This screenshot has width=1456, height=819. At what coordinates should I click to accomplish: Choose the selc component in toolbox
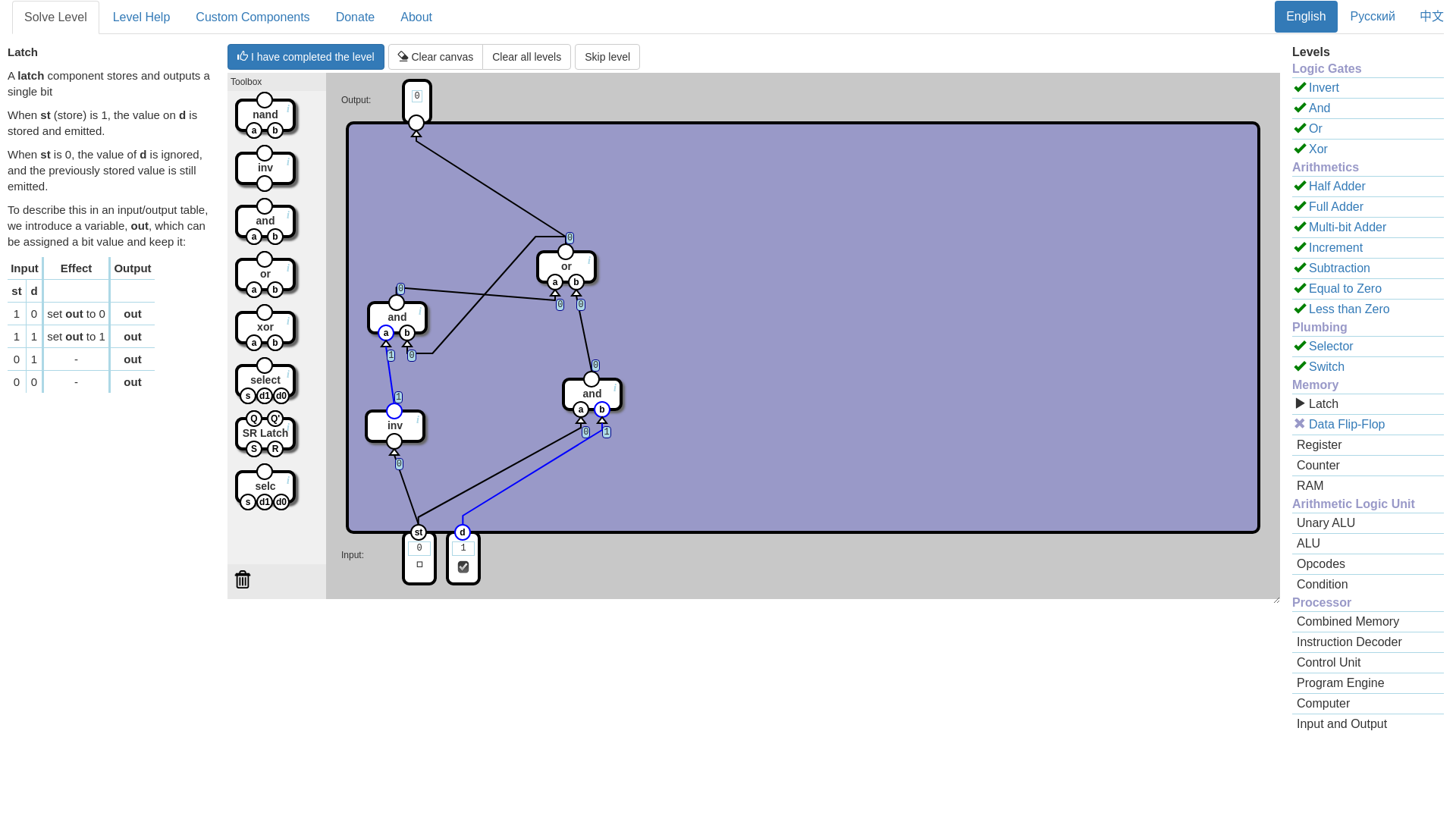point(265,487)
